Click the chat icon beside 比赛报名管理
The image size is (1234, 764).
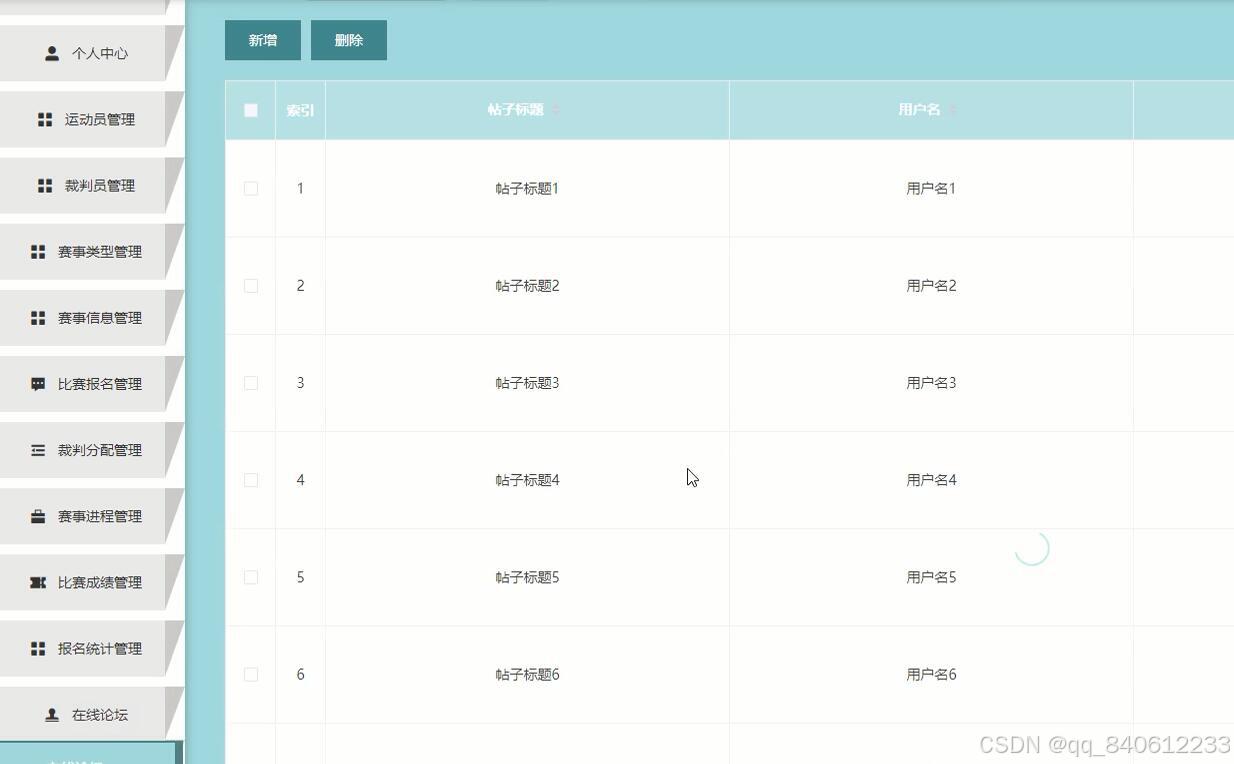38,384
